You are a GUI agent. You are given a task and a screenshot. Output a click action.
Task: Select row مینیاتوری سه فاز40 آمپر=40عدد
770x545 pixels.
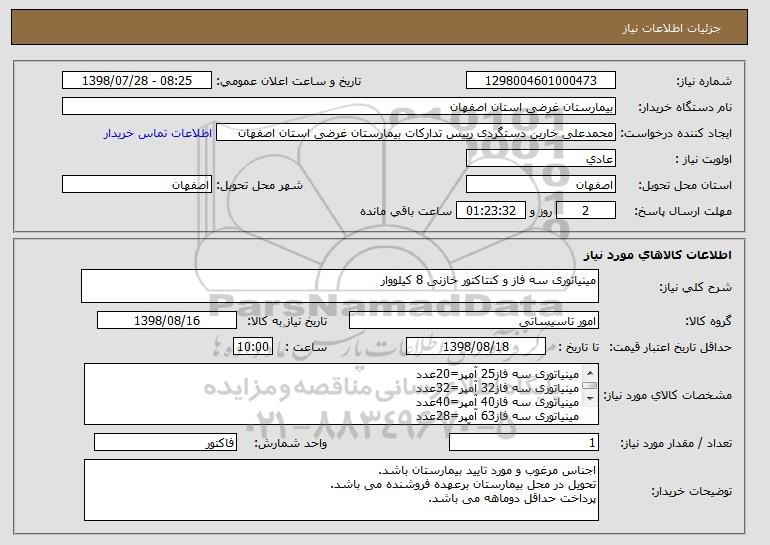tap(497, 402)
